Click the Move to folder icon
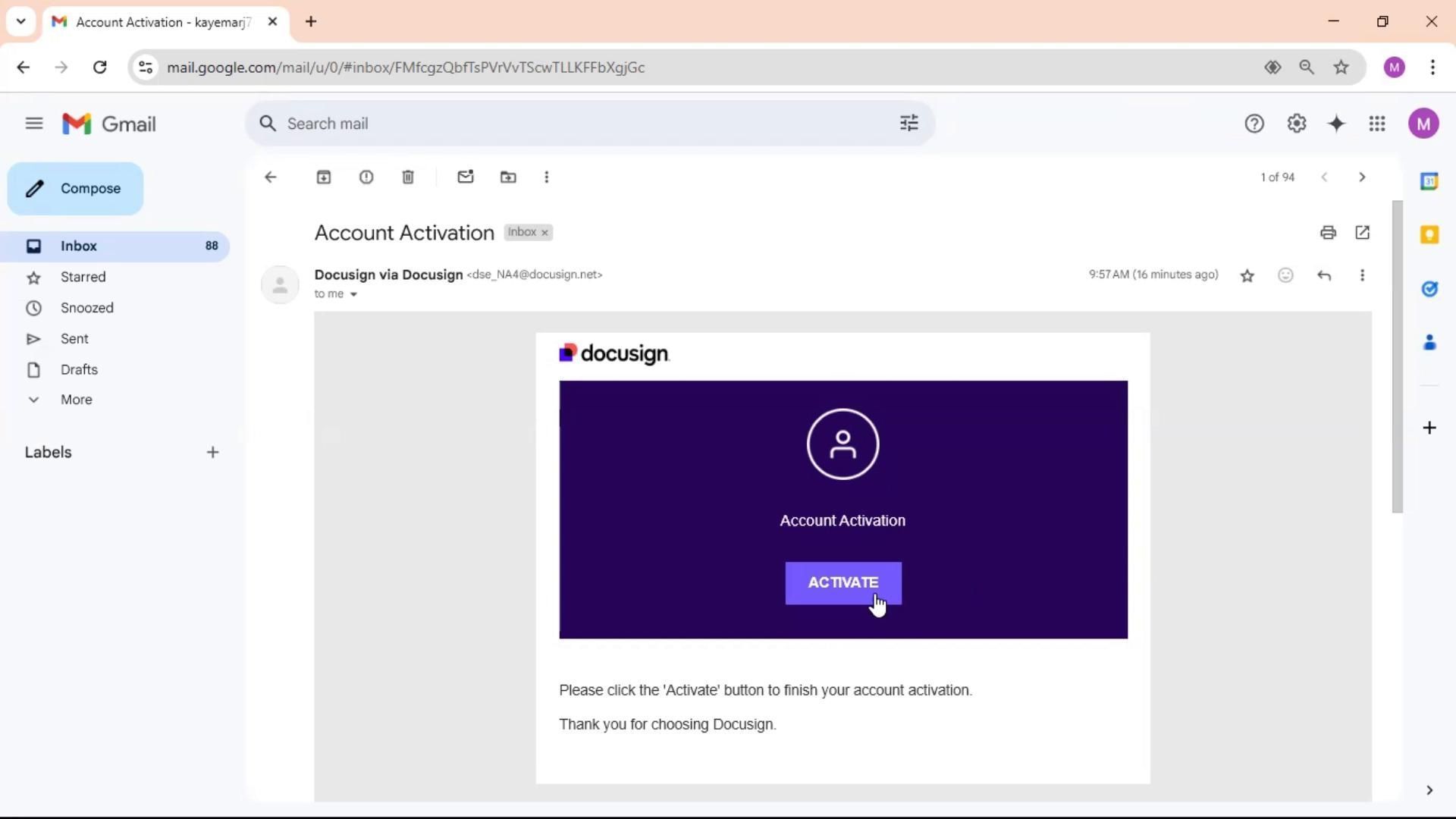 (508, 177)
